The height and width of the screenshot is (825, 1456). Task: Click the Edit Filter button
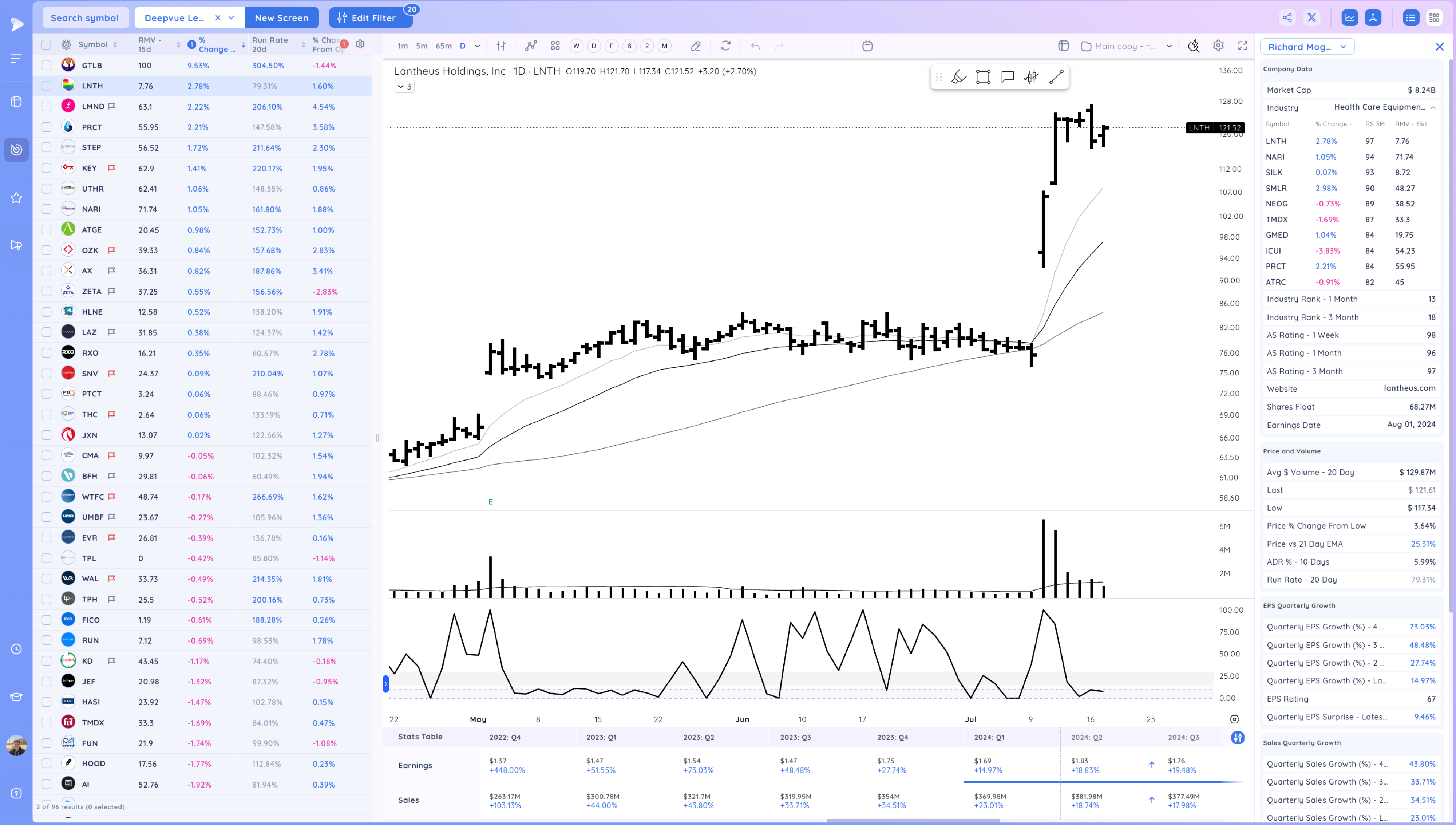pyautogui.click(x=367, y=17)
